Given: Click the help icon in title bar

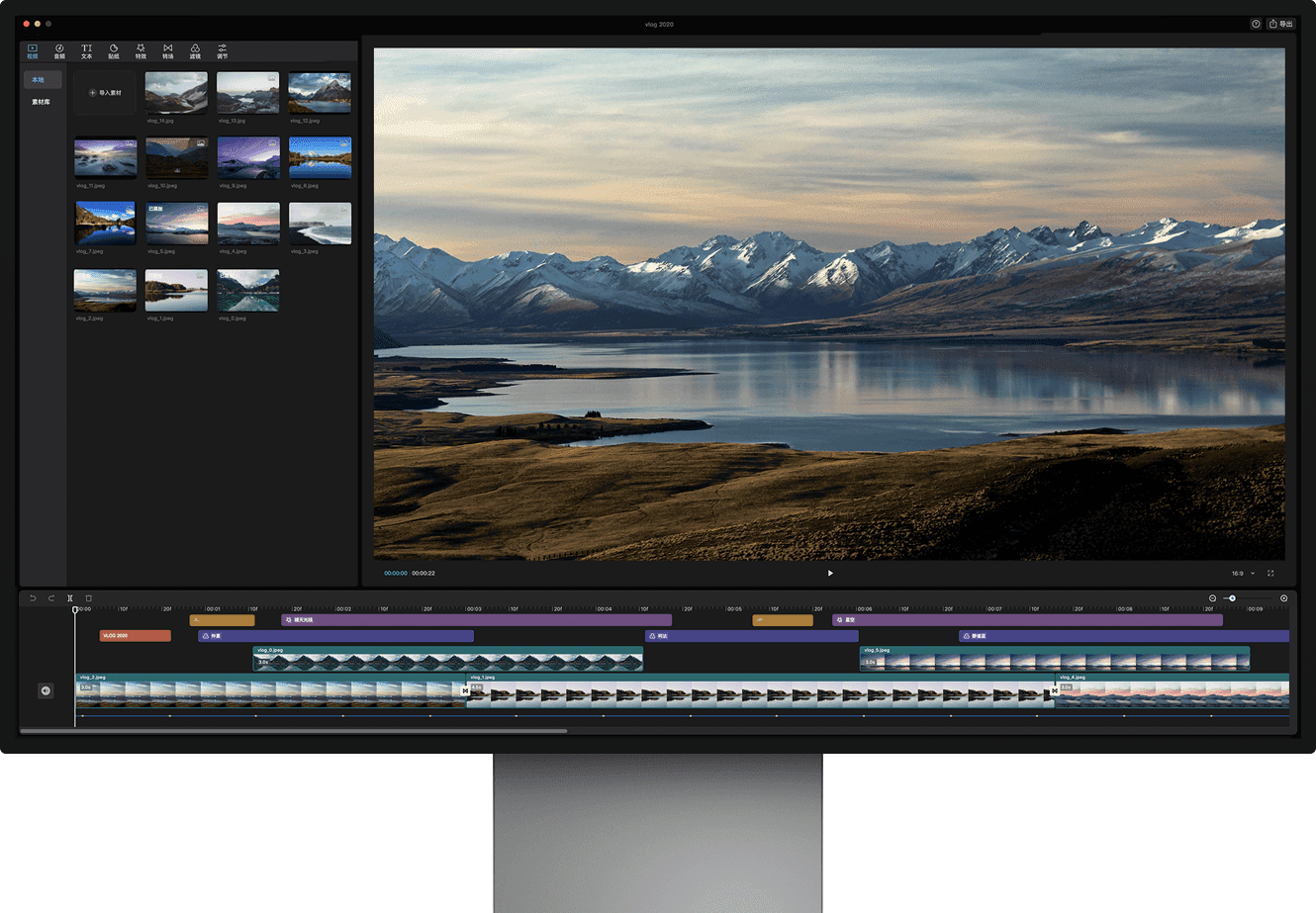Looking at the screenshot, I should tap(1256, 24).
